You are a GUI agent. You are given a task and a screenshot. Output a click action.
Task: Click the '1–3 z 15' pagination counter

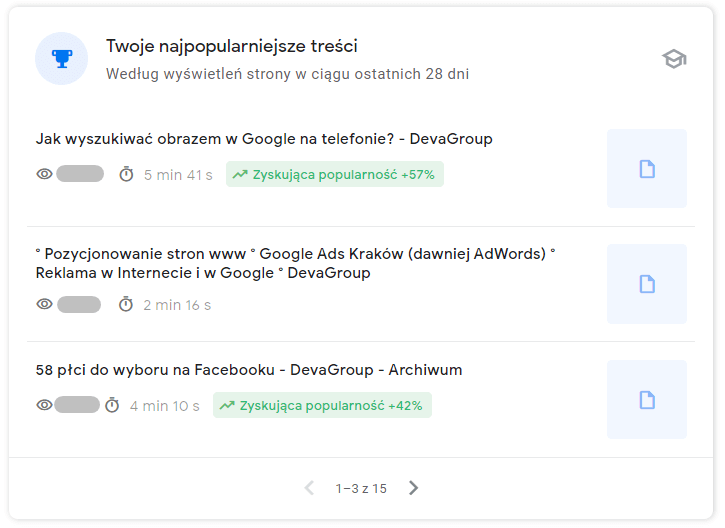(361, 488)
